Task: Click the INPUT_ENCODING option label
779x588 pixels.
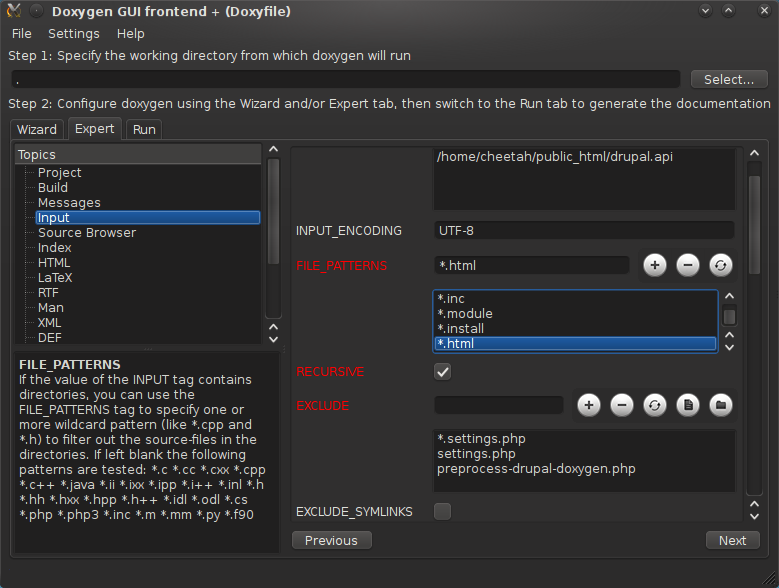Action: [x=349, y=230]
